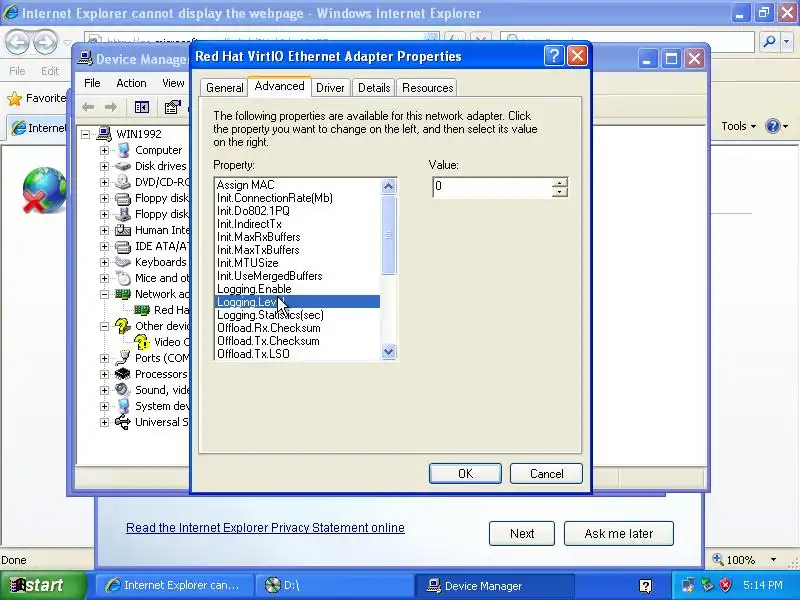Expand the Disk drives node
Screen dimensions: 800x600
point(104,166)
